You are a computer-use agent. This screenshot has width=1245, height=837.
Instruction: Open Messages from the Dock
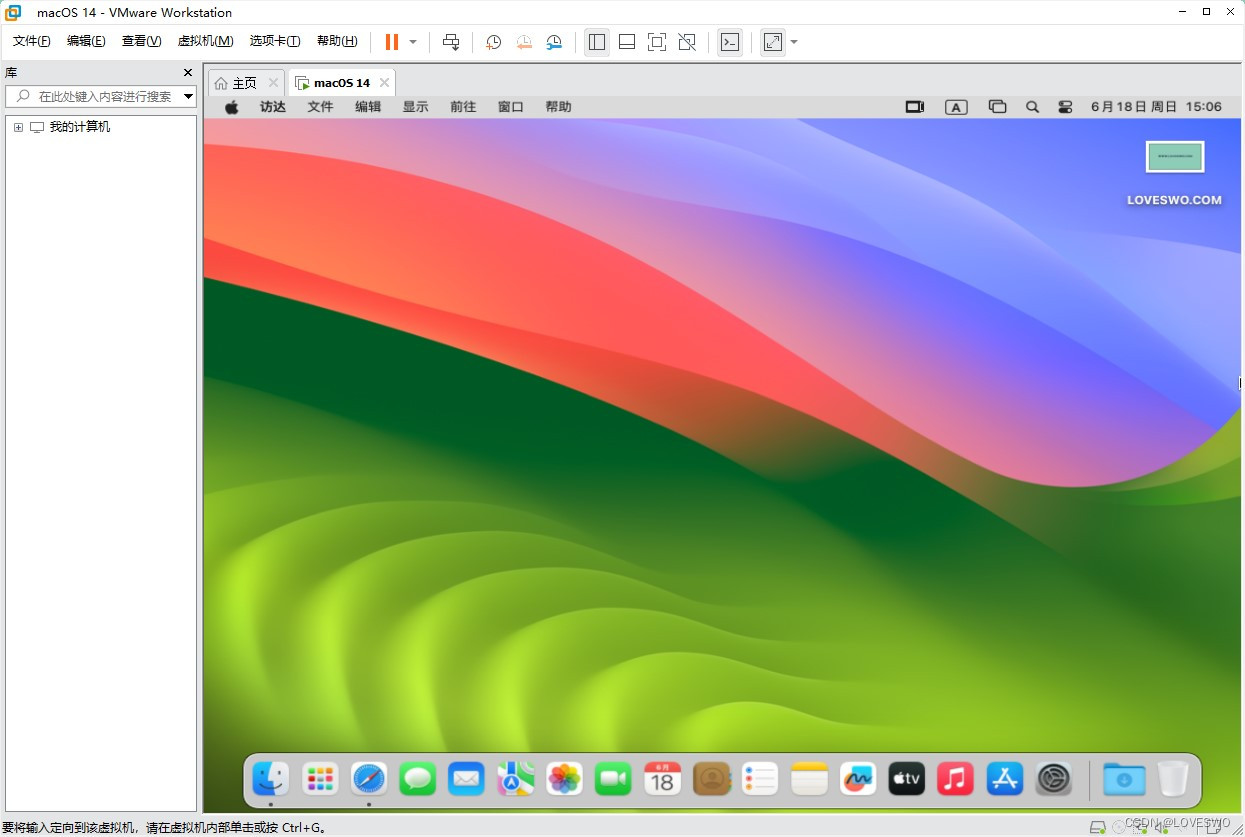(418, 778)
